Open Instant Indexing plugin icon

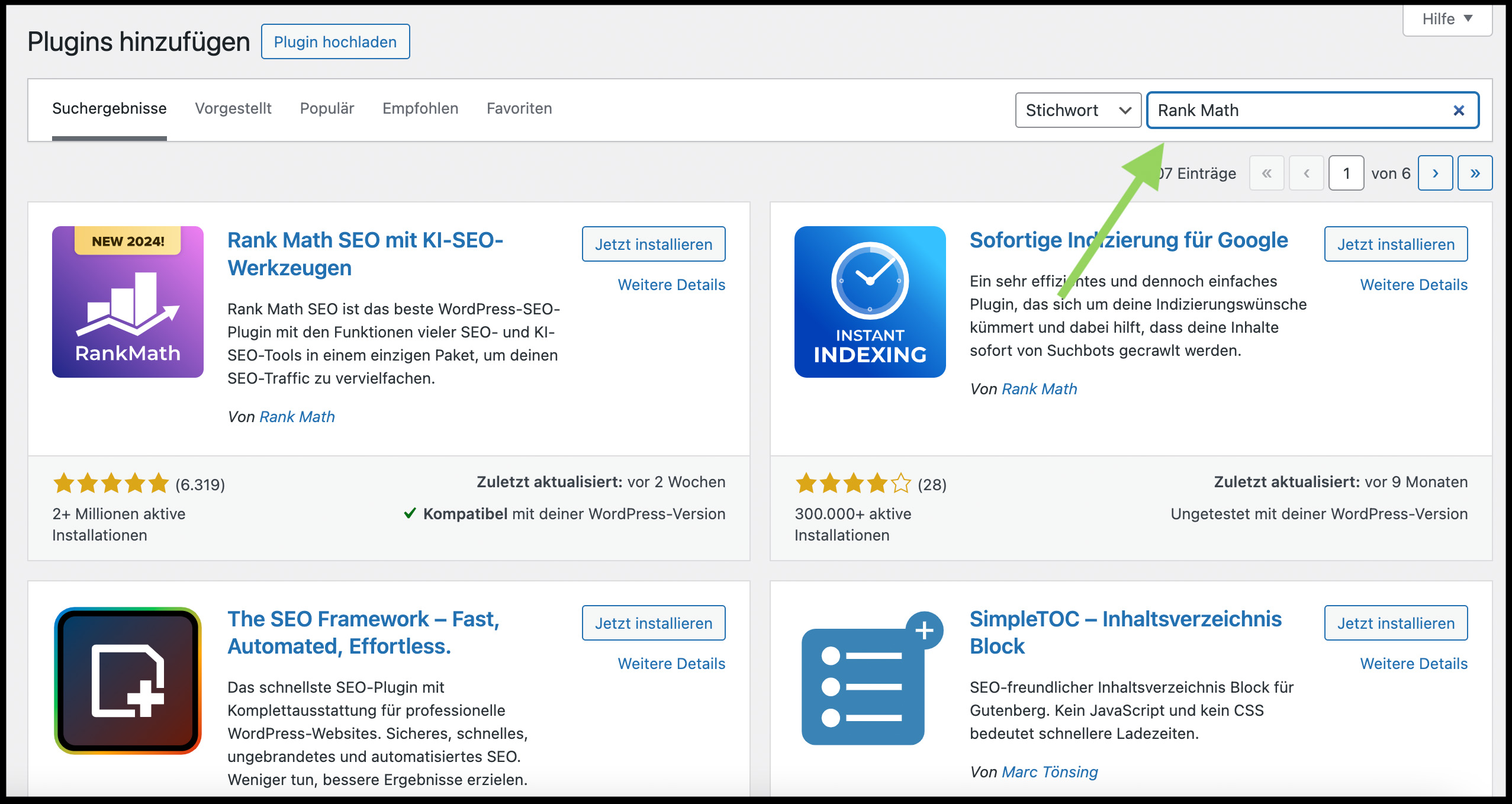[870, 302]
